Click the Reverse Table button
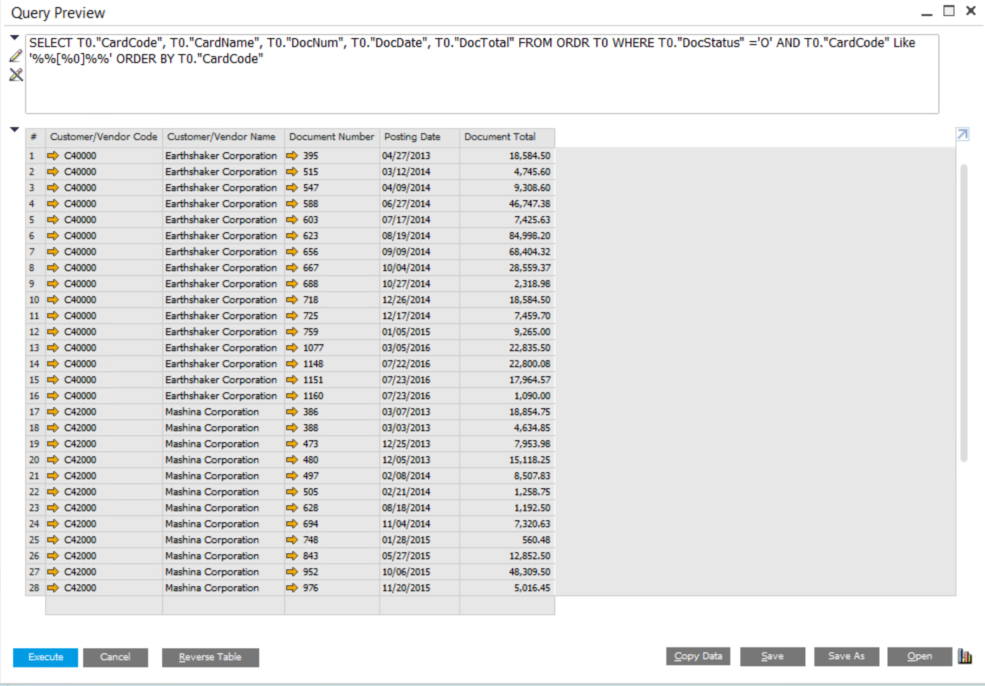Image resolution: width=985 pixels, height=686 pixels. pyautogui.click(x=210, y=657)
